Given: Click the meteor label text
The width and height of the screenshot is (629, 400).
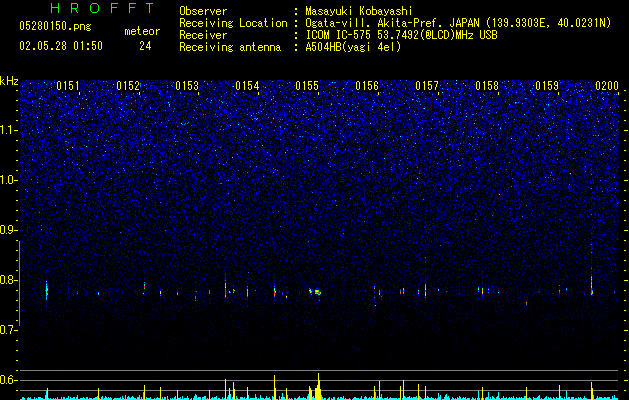Looking at the screenshot, I should point(142,31).
